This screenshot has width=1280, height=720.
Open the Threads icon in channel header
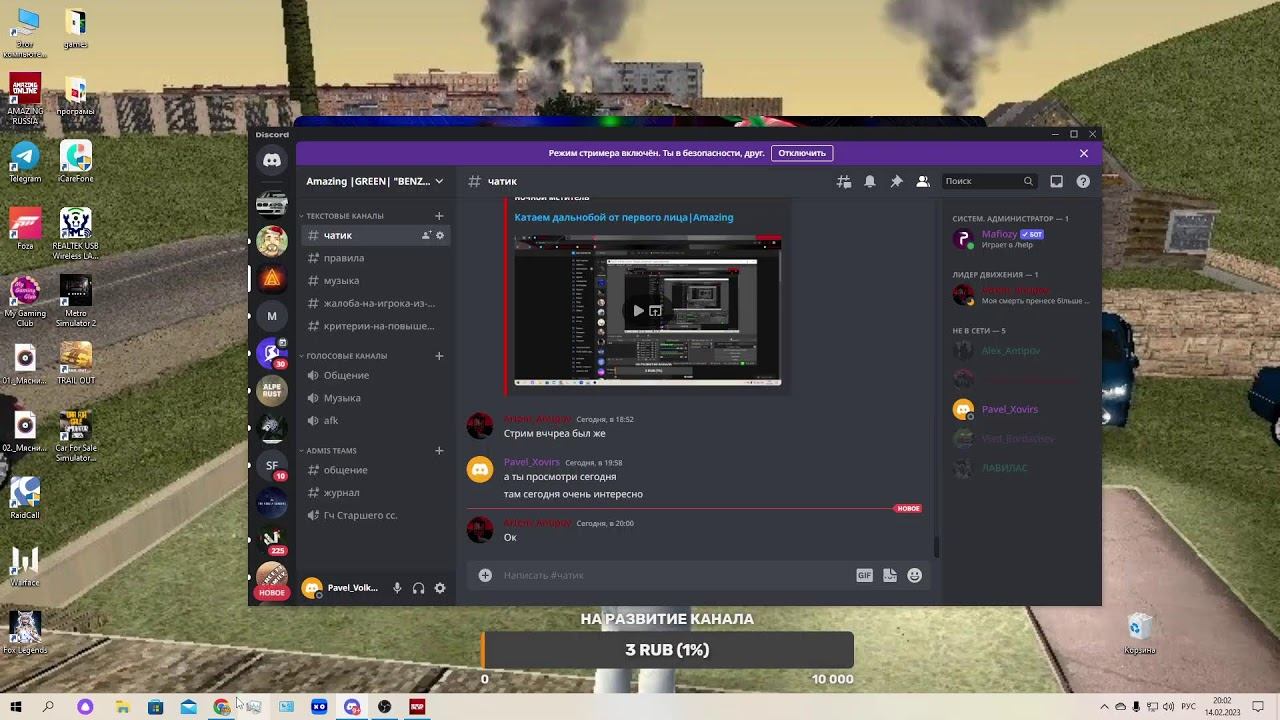(x=844, y=181)
